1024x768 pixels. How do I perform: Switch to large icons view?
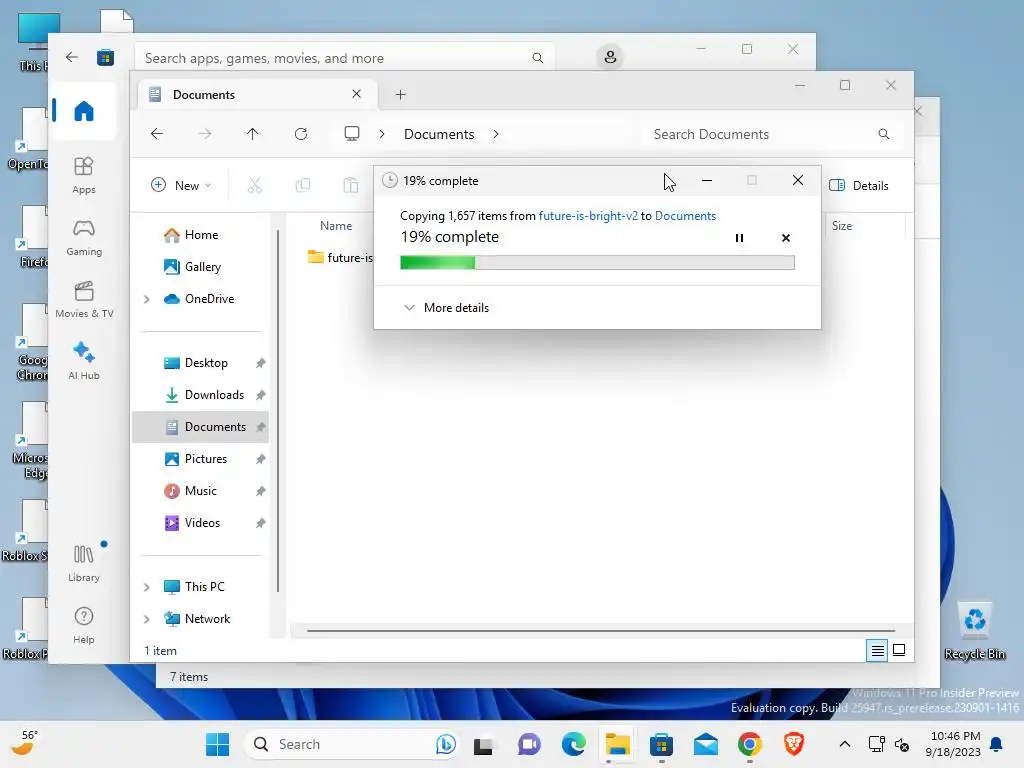pos(899,650)
